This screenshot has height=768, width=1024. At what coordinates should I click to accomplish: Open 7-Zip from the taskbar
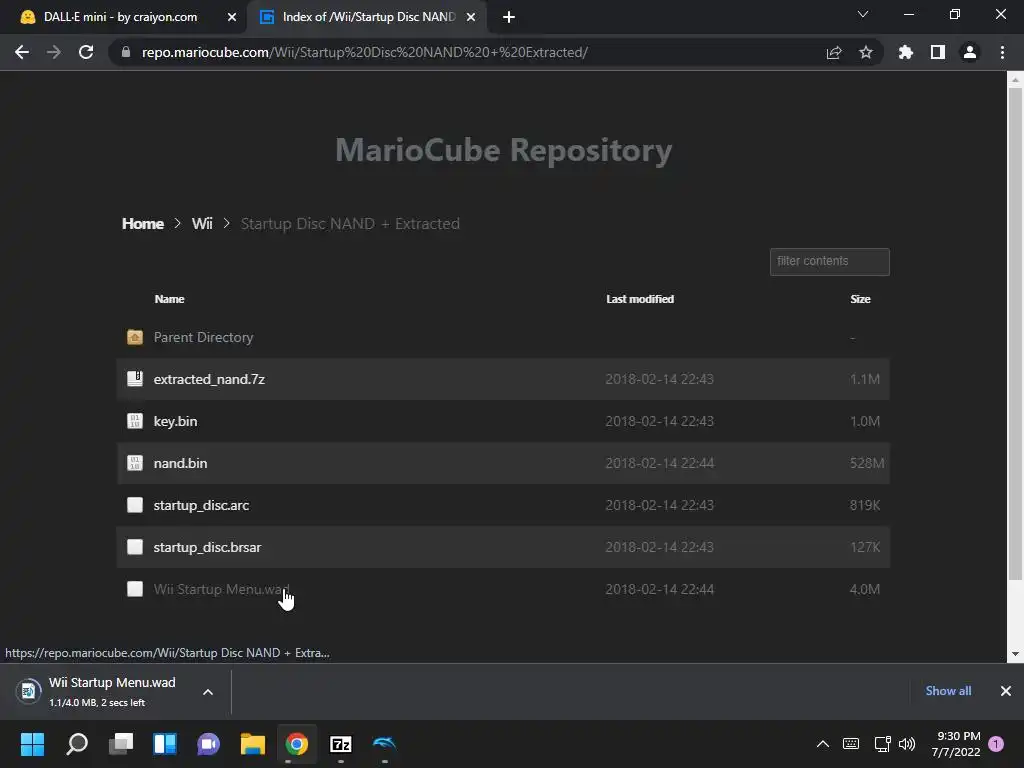coord(341,744)
